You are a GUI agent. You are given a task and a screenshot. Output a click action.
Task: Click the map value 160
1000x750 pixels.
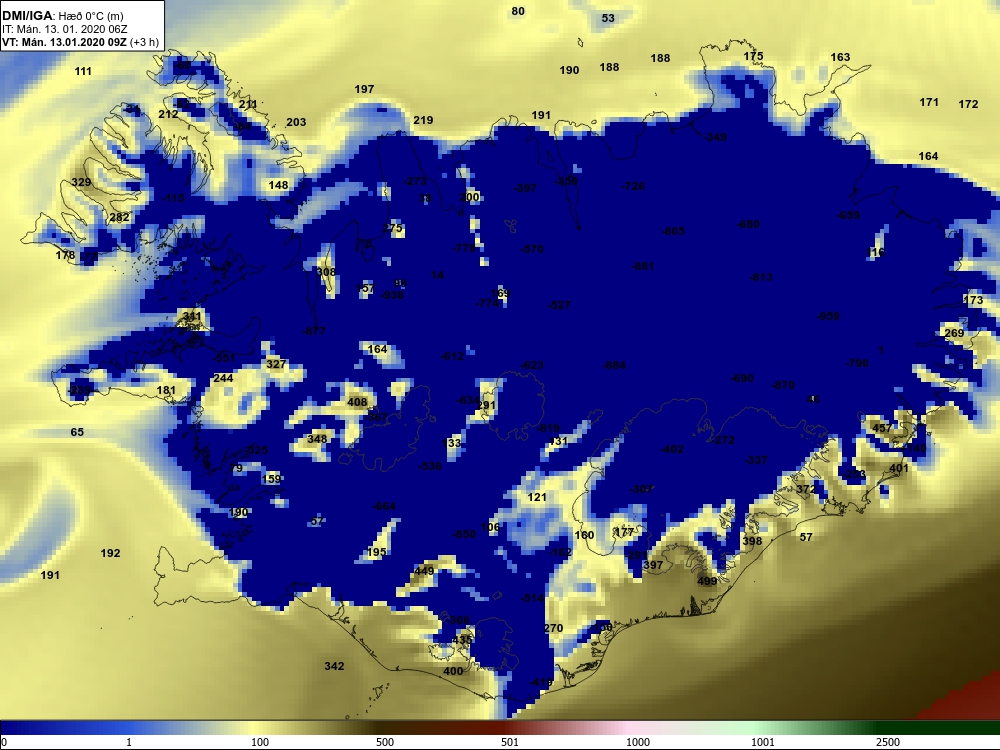pyautogui.click(x=584, y=535)
